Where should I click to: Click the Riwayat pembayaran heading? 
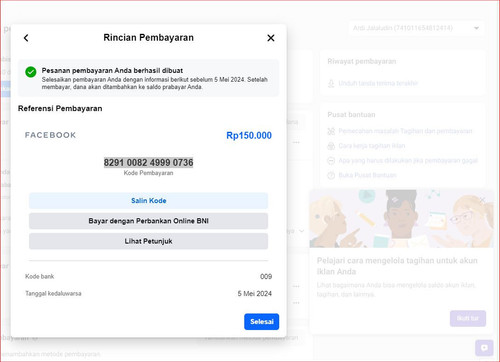point(362,61)
